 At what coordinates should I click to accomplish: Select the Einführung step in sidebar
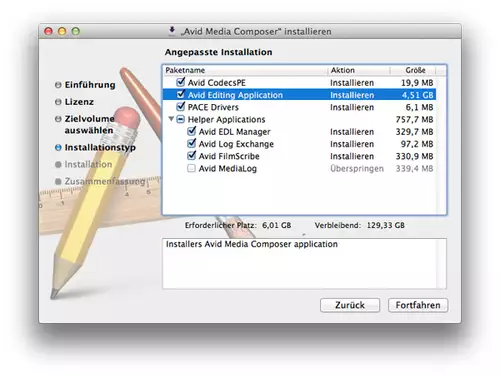tap(90, 85)
